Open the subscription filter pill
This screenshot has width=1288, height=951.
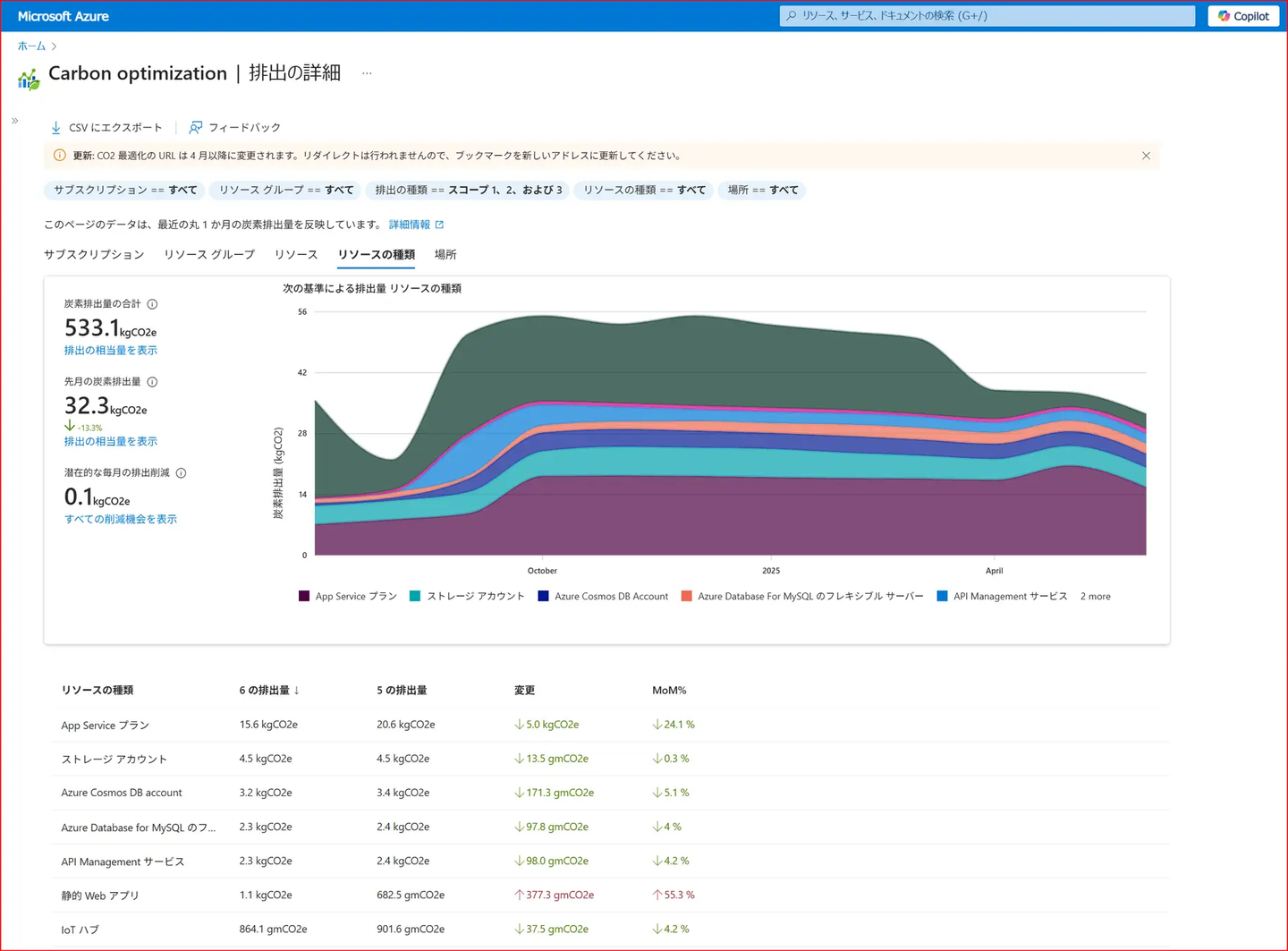click(x=125, y=190)
